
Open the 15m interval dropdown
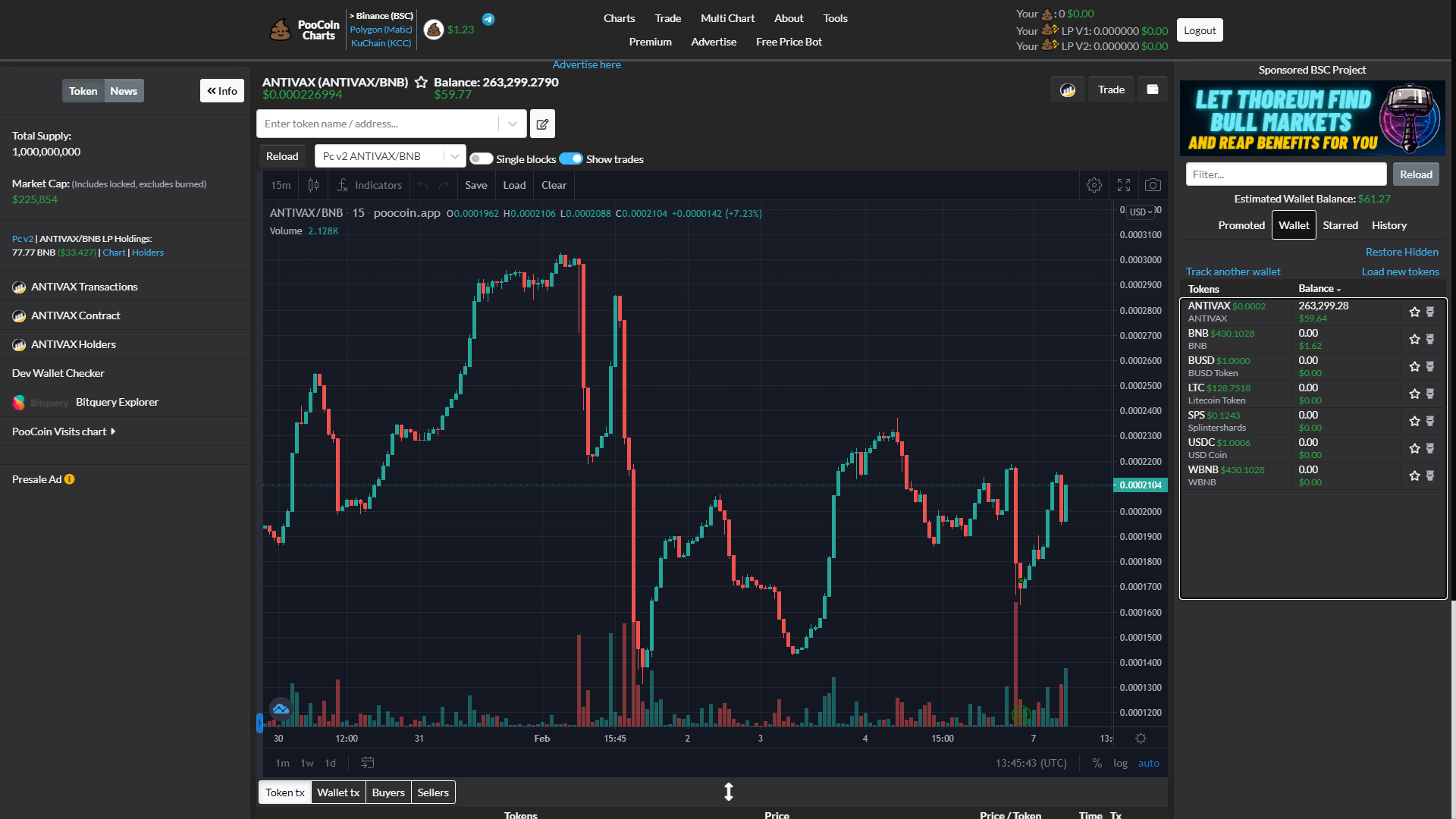coord(281,185)
